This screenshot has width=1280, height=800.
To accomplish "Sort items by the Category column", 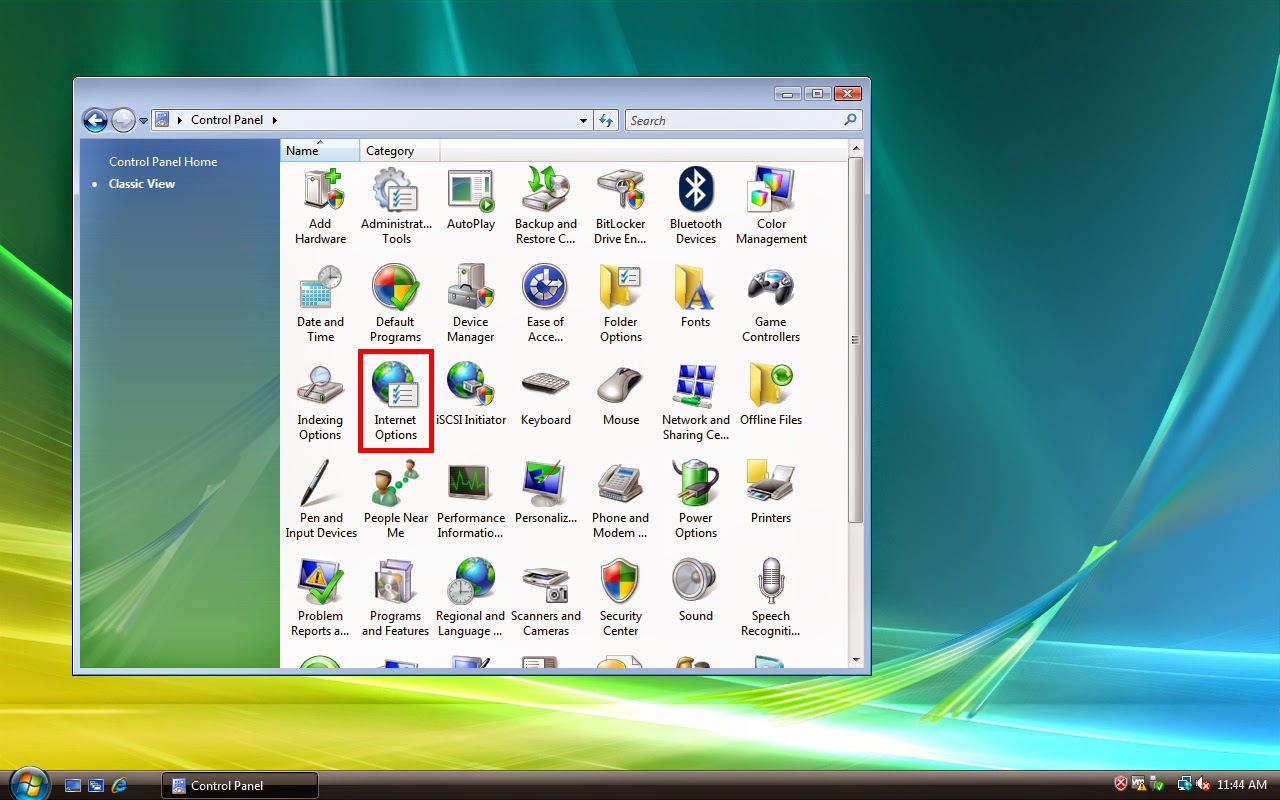I will (400, 151).
